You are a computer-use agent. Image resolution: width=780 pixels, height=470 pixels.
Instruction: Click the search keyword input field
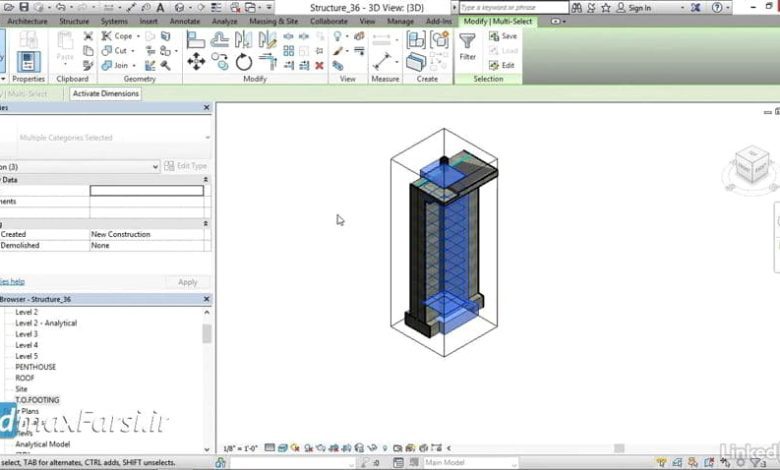point(513,7)
